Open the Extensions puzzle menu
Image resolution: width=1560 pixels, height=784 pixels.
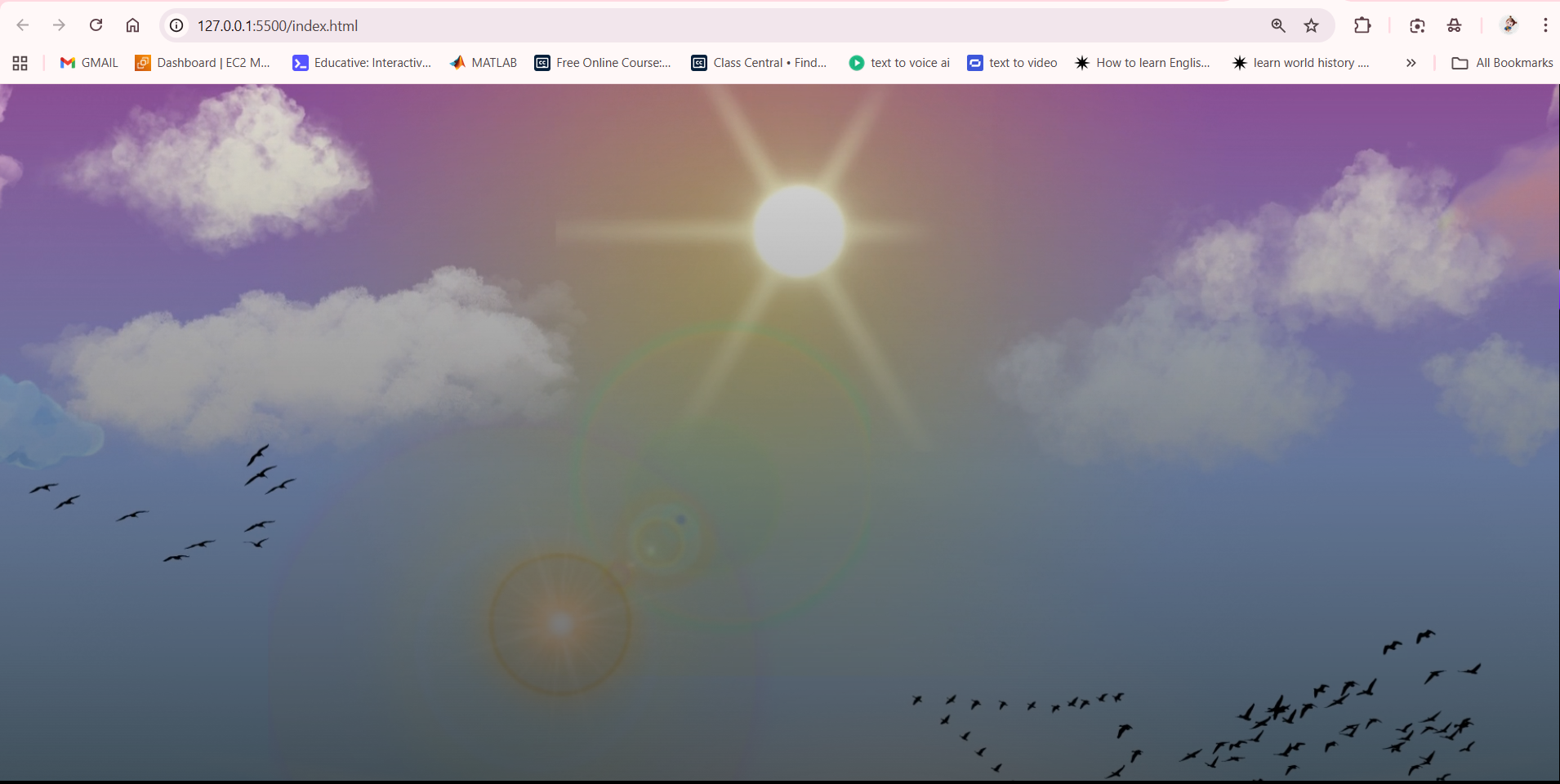1362,25
